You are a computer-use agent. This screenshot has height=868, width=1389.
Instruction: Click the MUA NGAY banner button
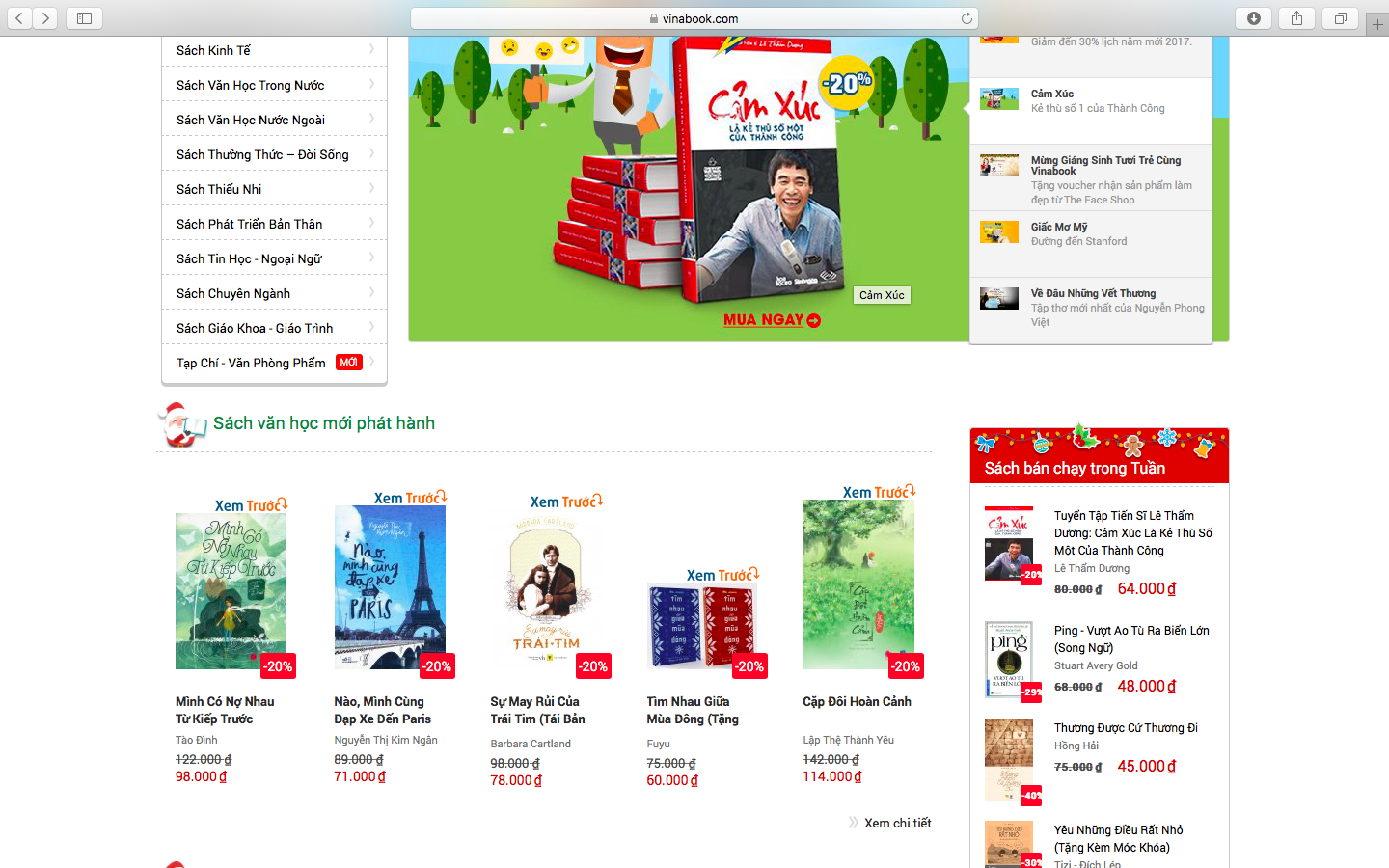click(x=772, y=320)
